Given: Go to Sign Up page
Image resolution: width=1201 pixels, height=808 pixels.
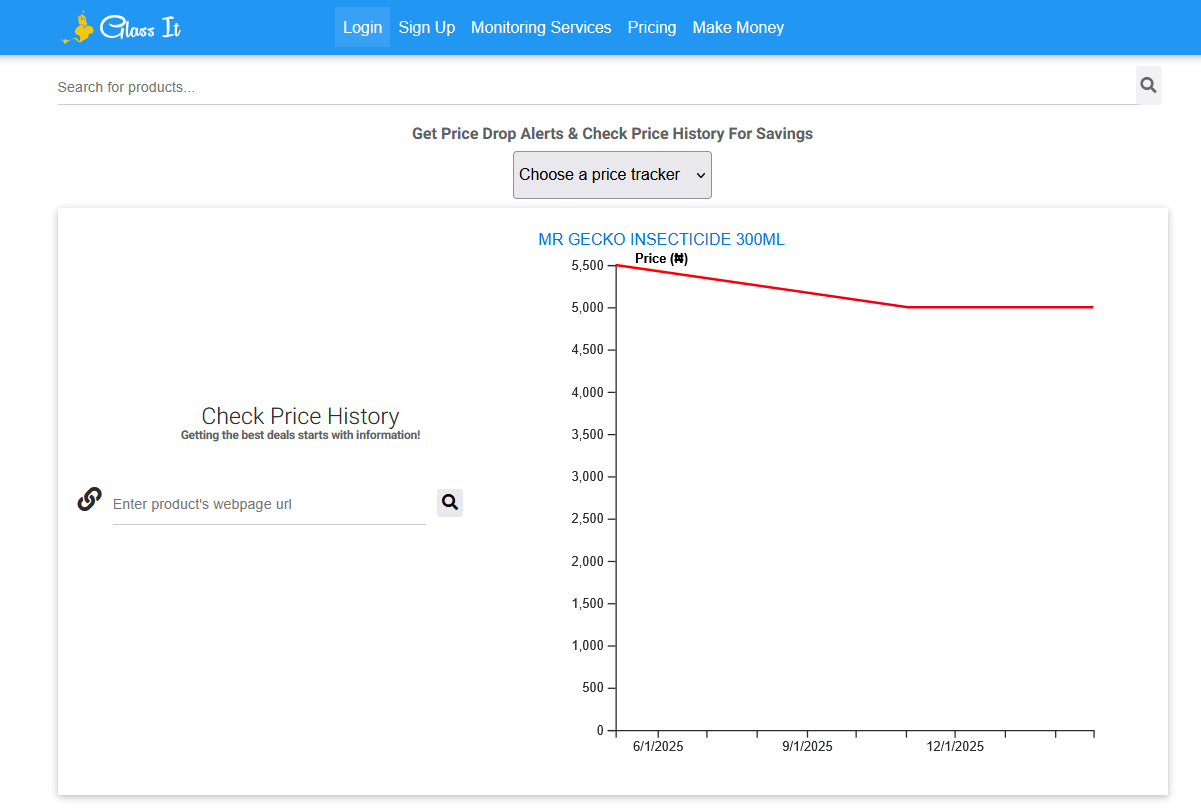Looking at the screenshot, I should [427, 27].
